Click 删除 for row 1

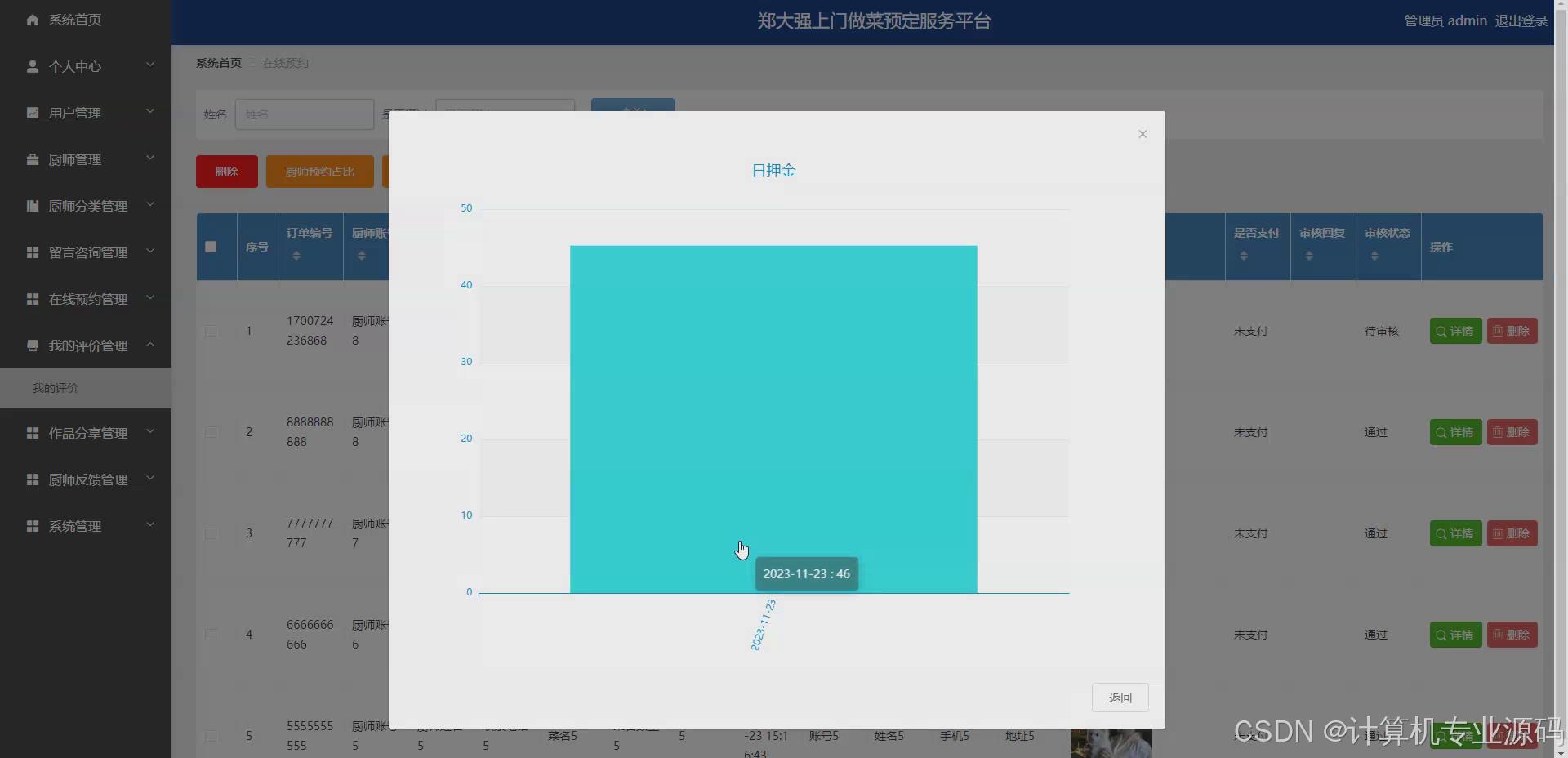click(1512, 331)
